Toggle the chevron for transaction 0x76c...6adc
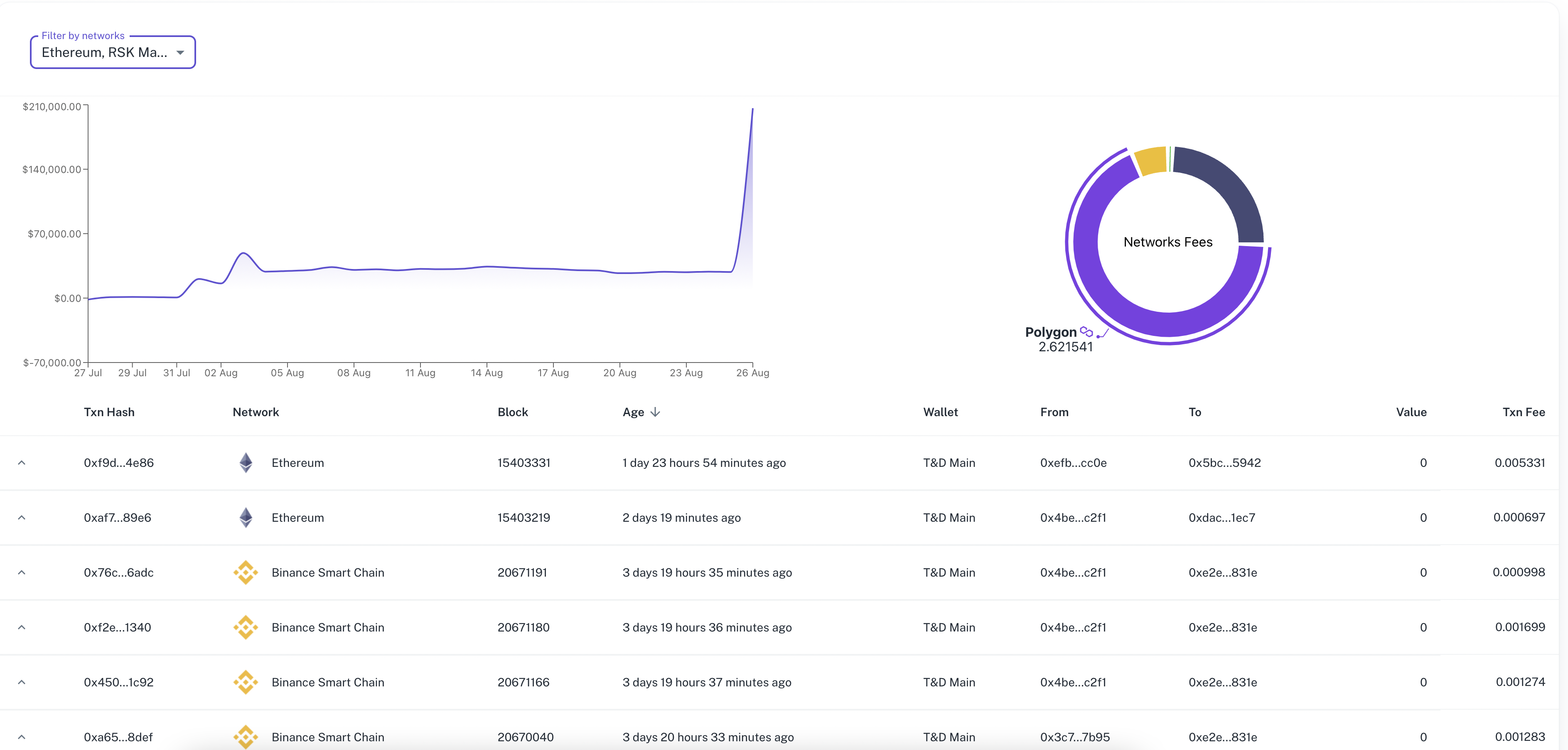The height and width of the screenshot is (750, 1568). (22, 572)
